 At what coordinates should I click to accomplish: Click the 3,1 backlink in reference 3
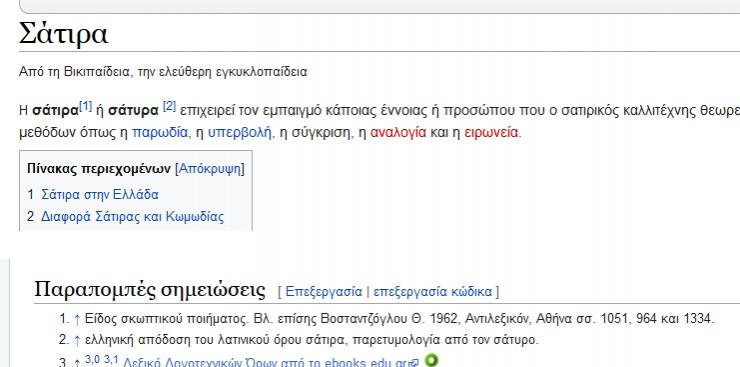pos(111,359)
